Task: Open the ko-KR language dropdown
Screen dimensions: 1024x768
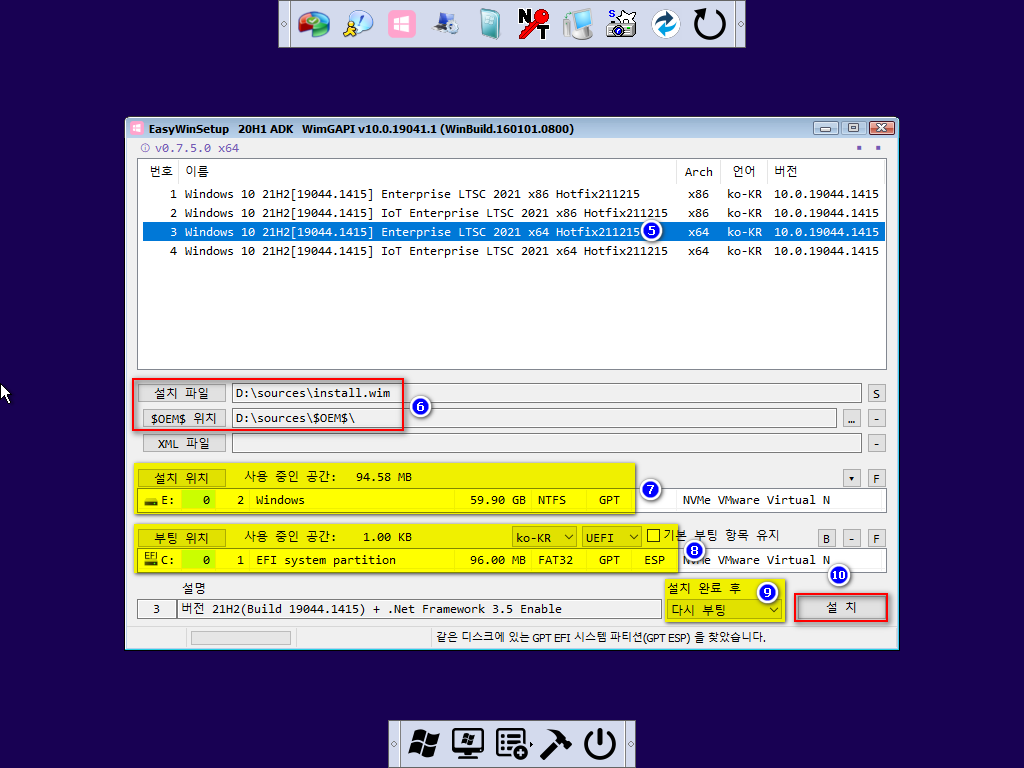Action: (544, 537)
